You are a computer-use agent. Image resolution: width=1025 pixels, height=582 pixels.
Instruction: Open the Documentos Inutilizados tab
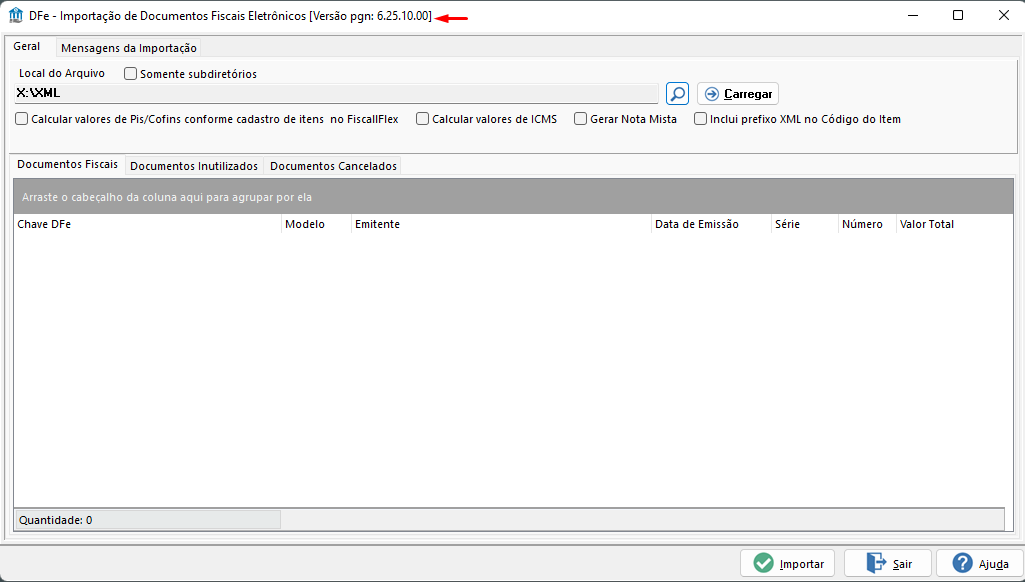194,165
